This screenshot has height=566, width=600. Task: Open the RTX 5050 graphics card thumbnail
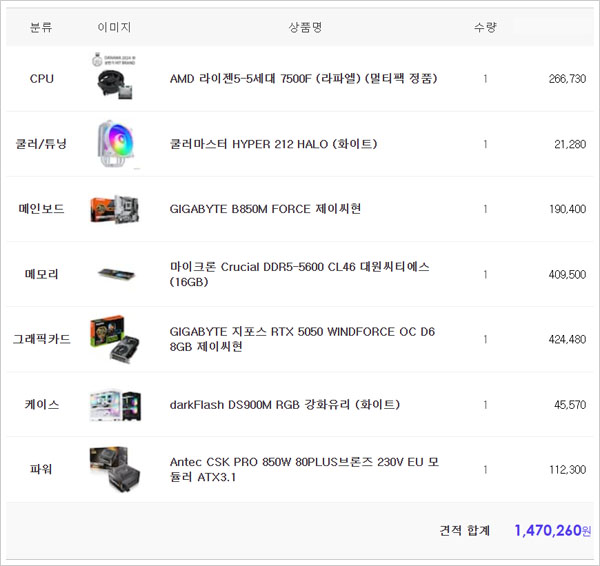click(114, 338)
